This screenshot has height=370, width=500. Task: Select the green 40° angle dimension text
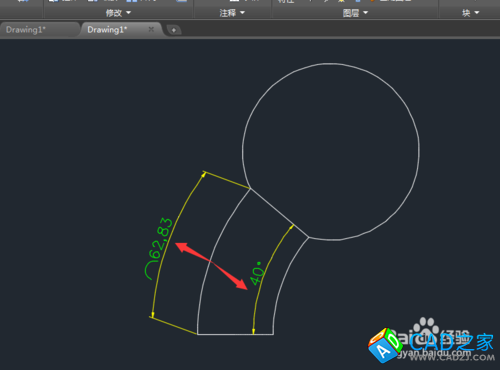258,274
